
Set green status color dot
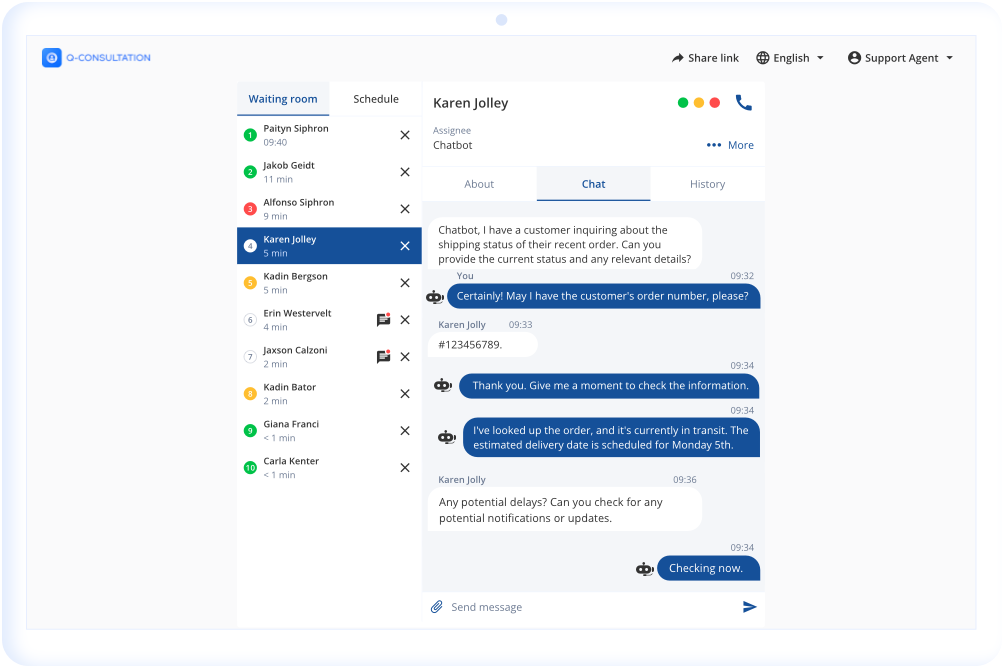(683, 102)
